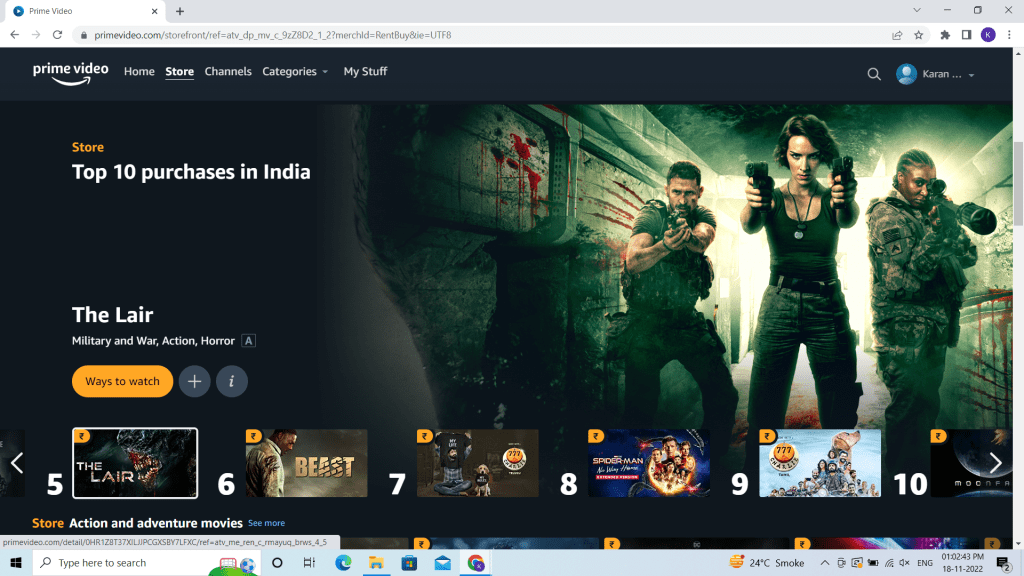Open My Stuff page
Image resolution: width=1024 pixels, height=576 pixels.
coord(365,71)
